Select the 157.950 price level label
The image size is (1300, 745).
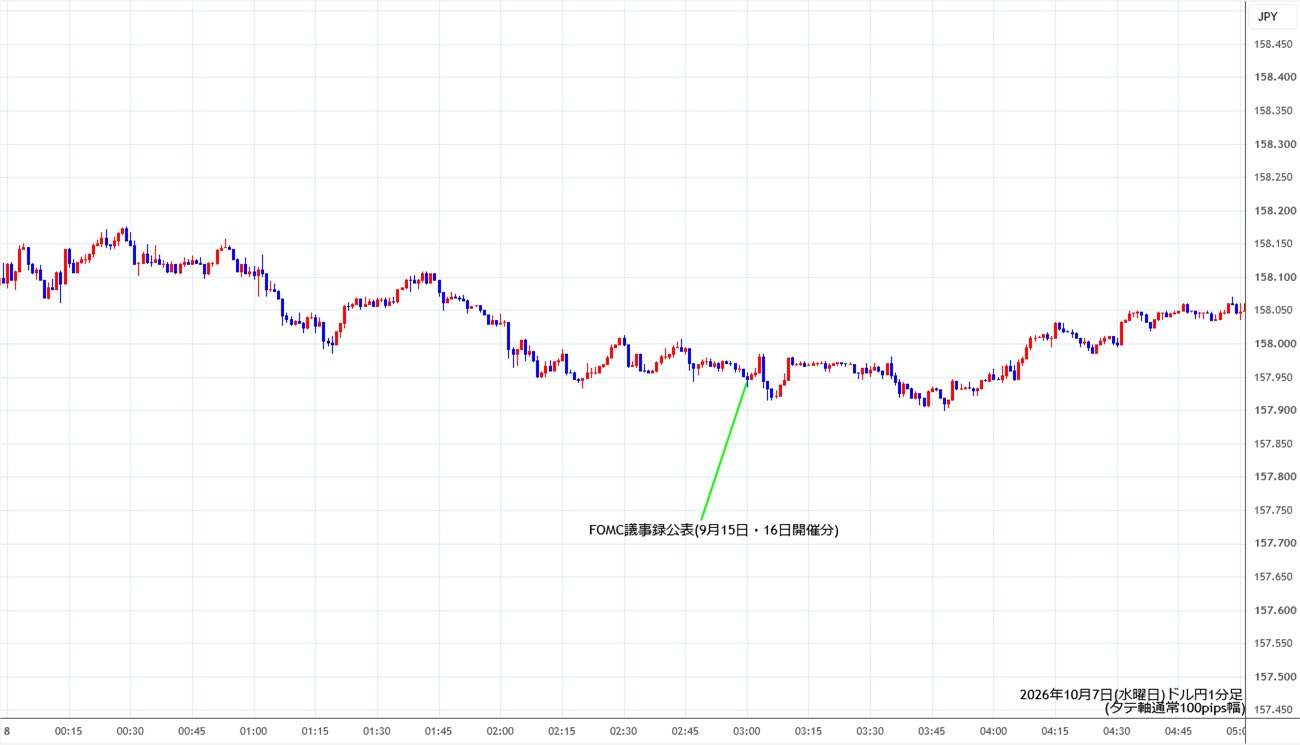[1273, 377]
